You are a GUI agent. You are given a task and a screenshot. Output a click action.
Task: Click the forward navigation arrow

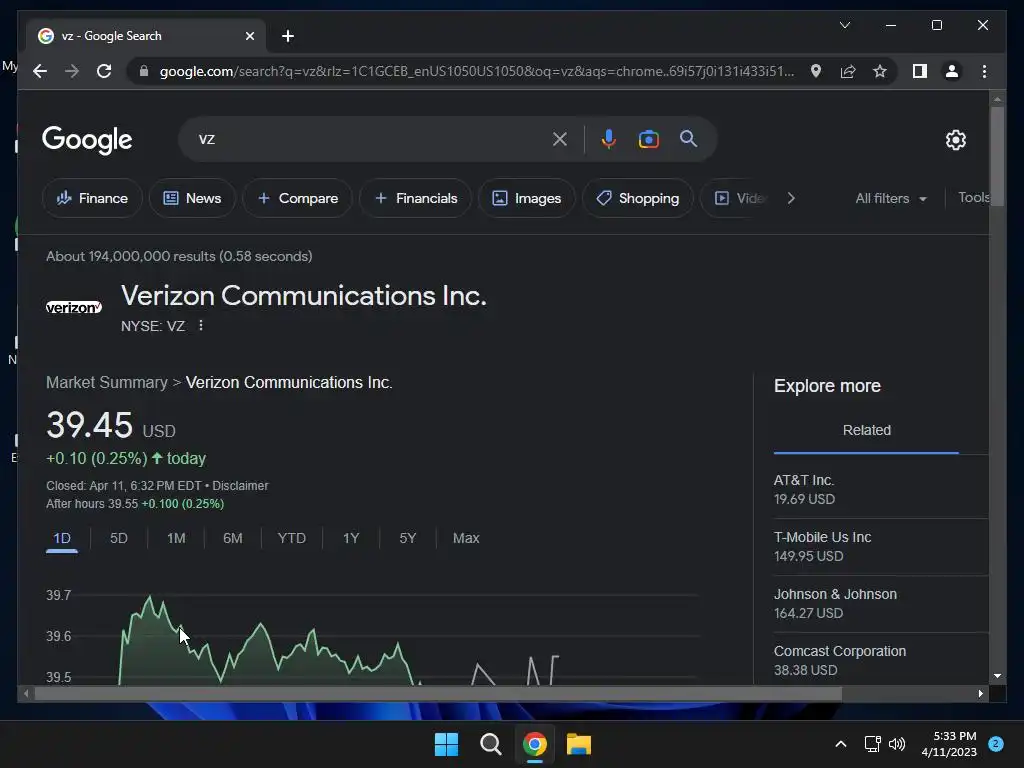point(72,71)
